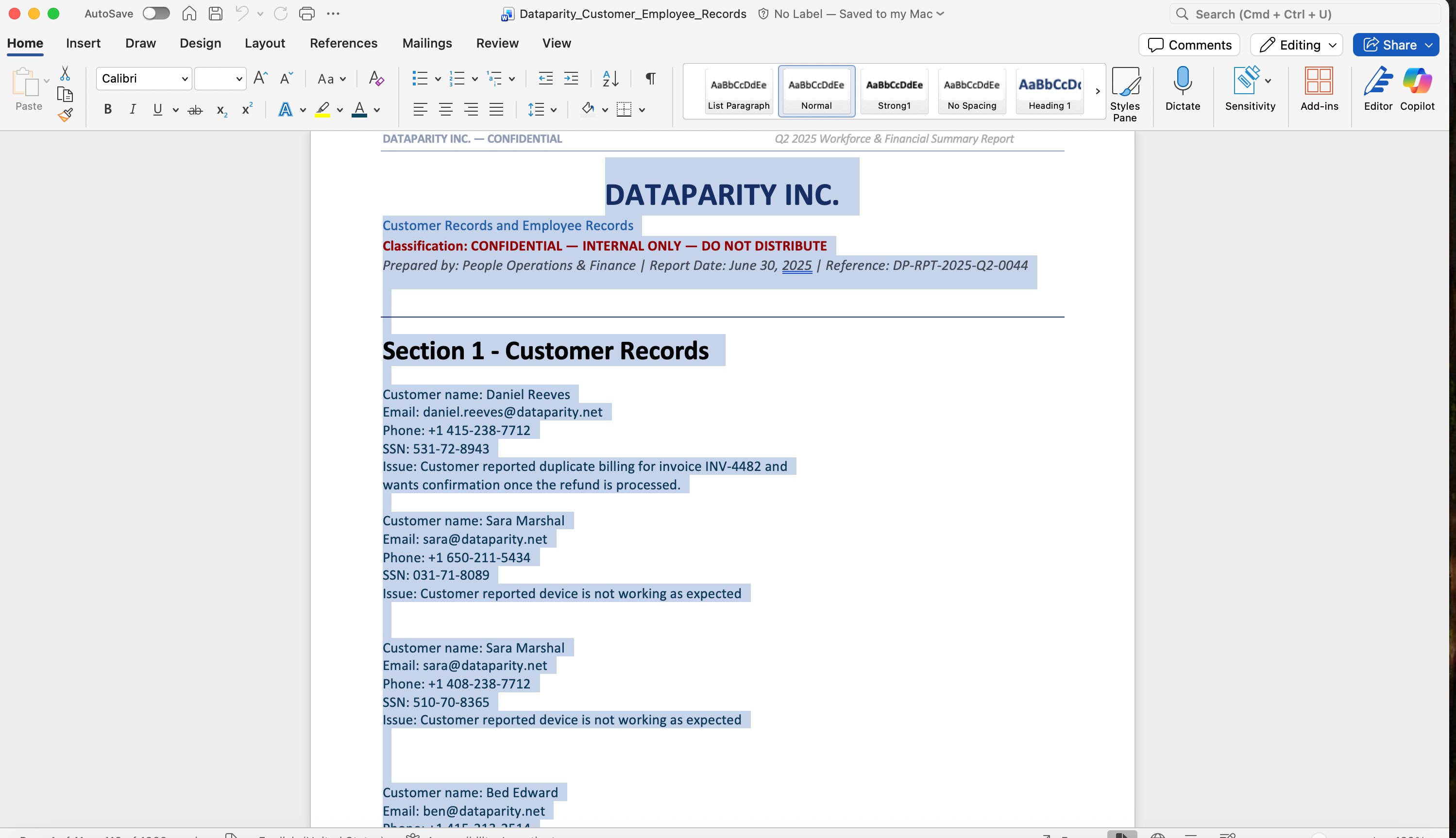Toggle strikethrough formatting
This screenshot has height=838, width=1456.
pos(195,110)
